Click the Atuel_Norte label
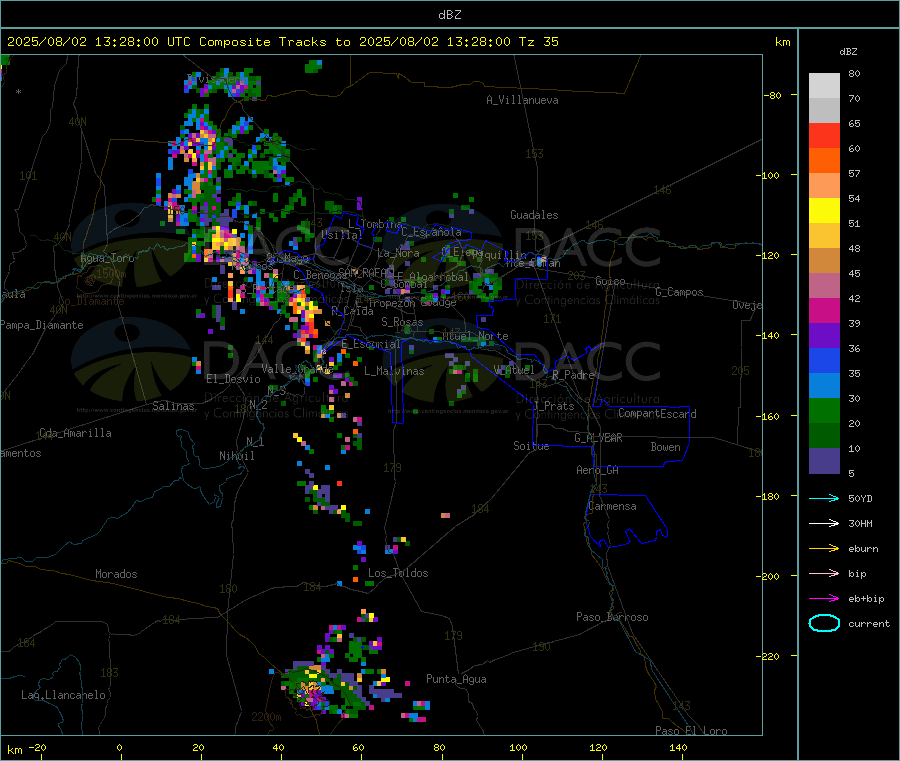Screen dimensions: 900x761 [x=475, y=336]
